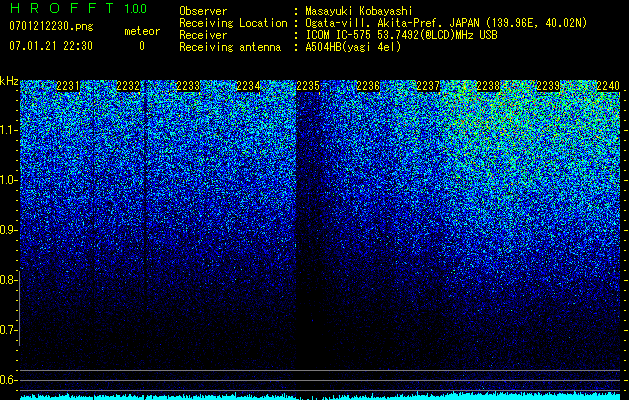629x400 pixels.
Task: Click the date stamp 07.01.21 22:30
Action: click(51, 46)
